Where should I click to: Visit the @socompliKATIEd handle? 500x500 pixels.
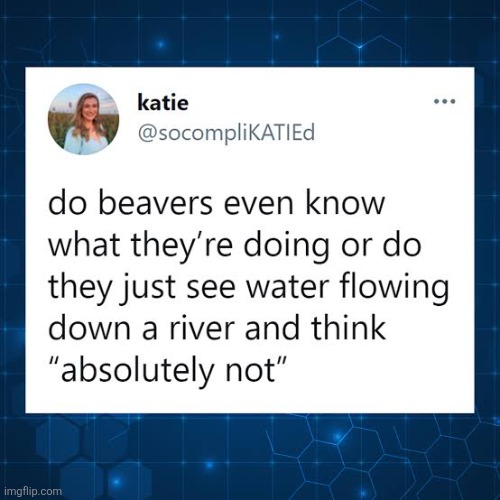[226, 133]
